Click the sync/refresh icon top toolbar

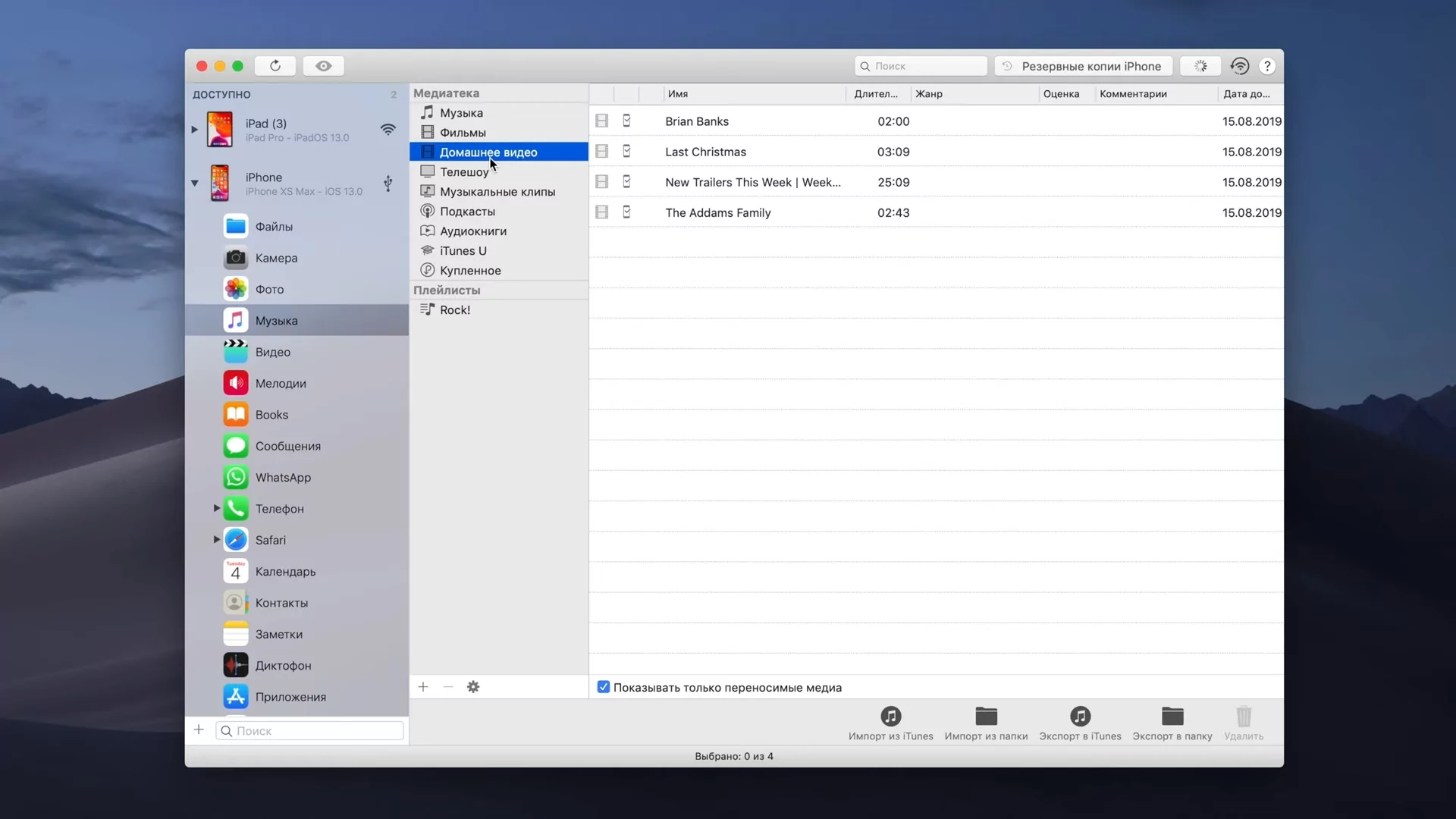click(x=275, y=66)
